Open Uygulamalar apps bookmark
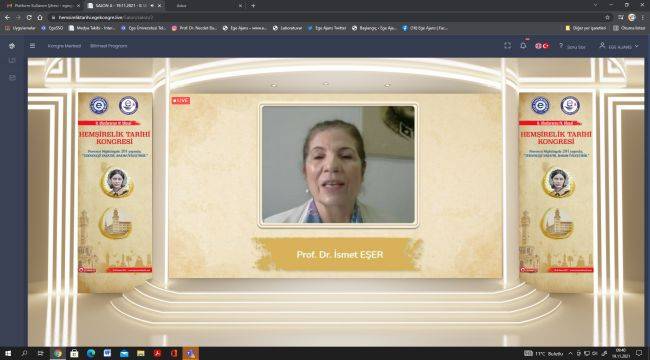Image resolution: width=650 pixels, height=360 pixels. (x=20, y=28)
